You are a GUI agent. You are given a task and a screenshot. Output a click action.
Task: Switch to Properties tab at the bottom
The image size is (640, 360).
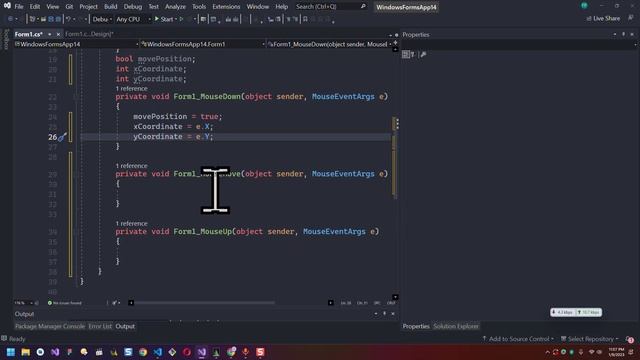pos(416,326)
